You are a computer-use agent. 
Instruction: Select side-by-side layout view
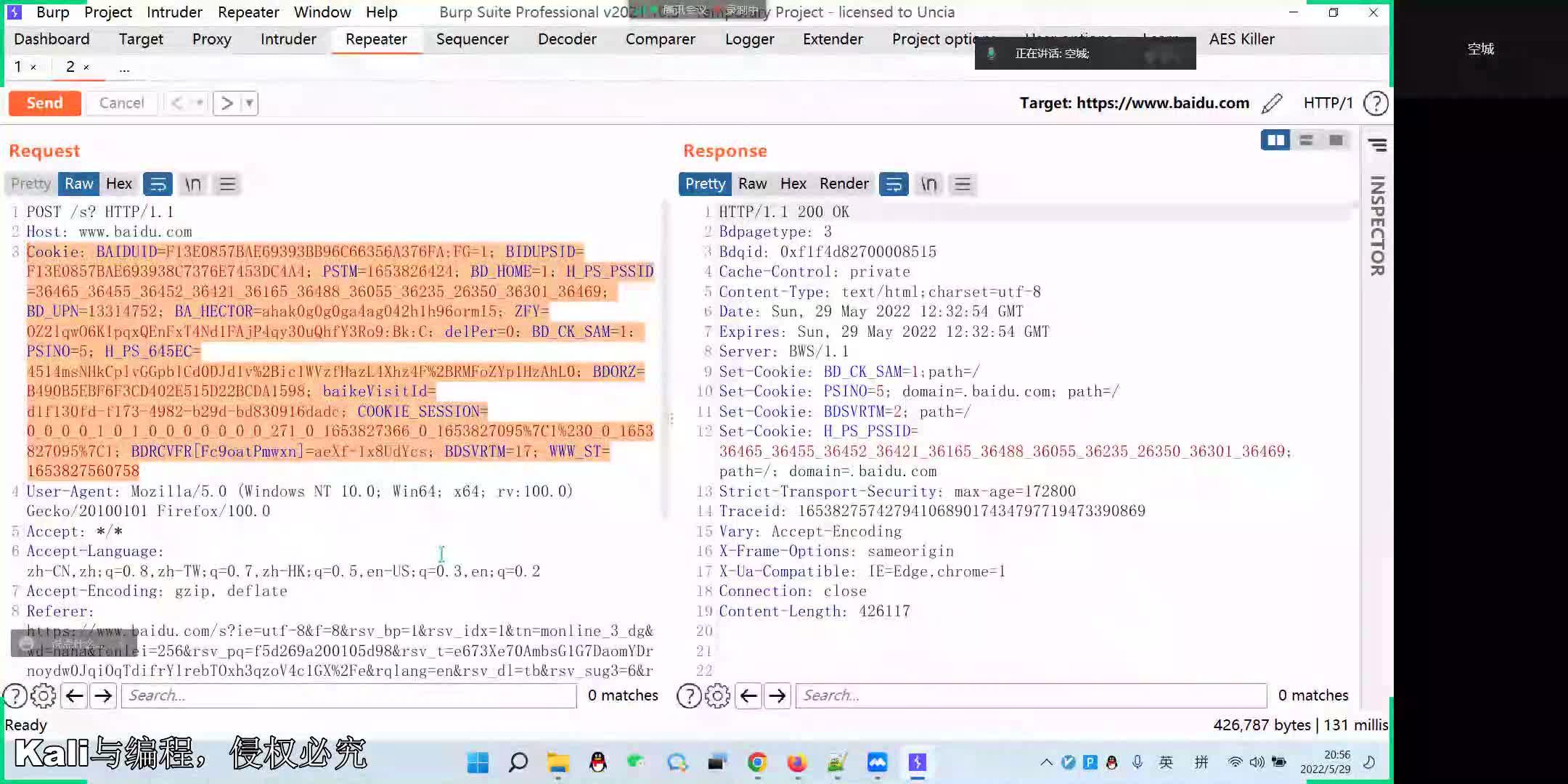click(1275, 140)
